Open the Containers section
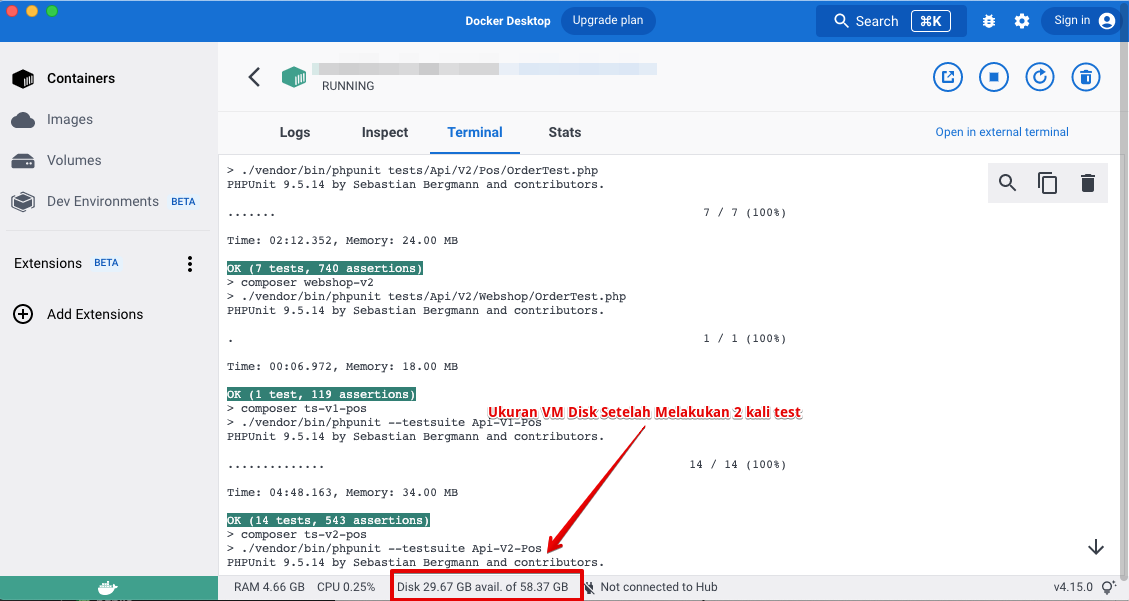This screenshot has height=601, width=1129. click(x=81, y=78)
